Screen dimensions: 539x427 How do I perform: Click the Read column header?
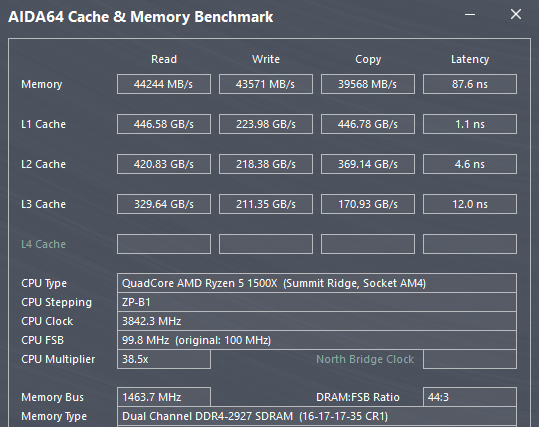(164, 59)
